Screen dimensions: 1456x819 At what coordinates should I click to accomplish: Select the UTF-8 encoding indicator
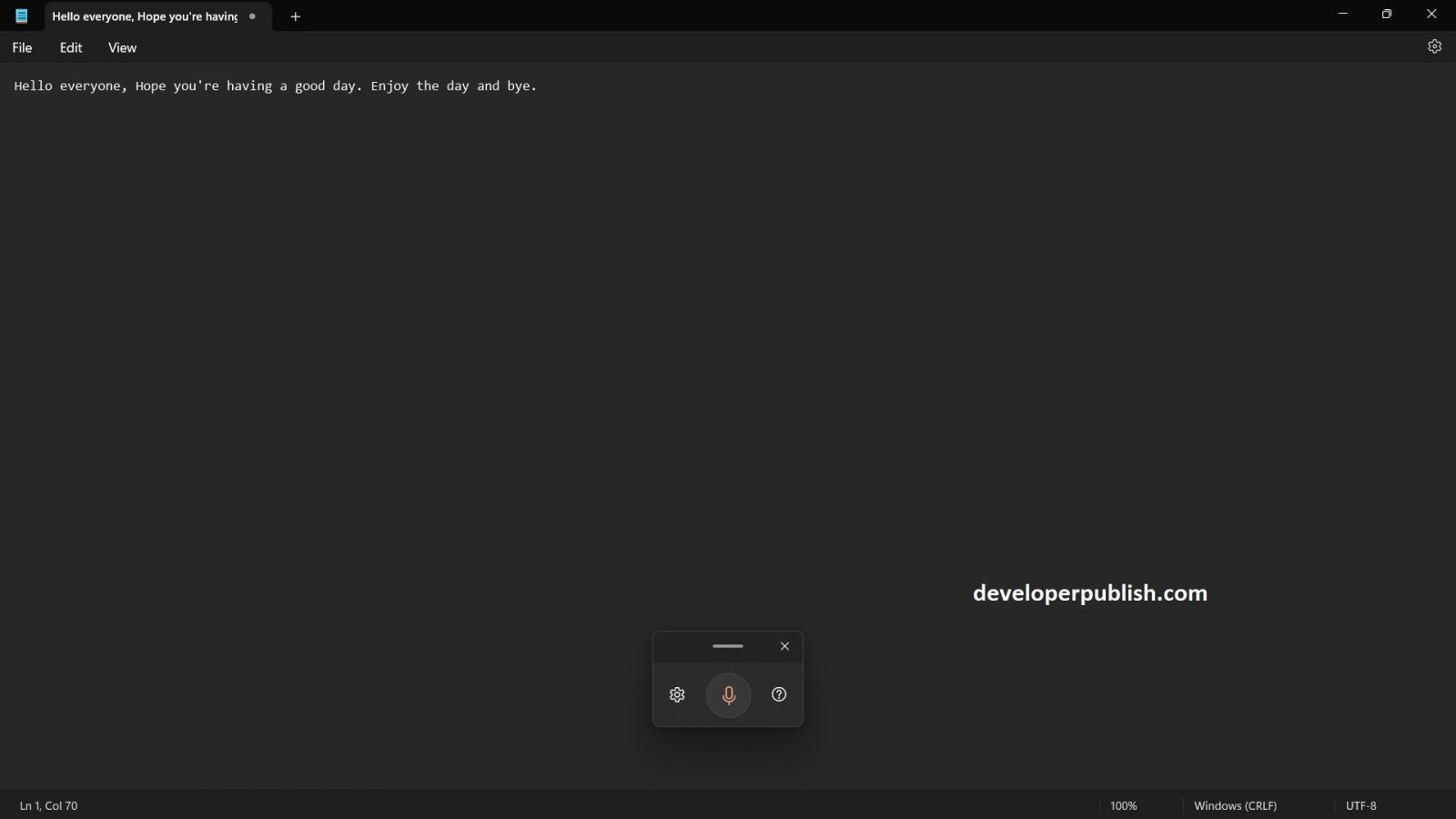(x=1360, y=805)
